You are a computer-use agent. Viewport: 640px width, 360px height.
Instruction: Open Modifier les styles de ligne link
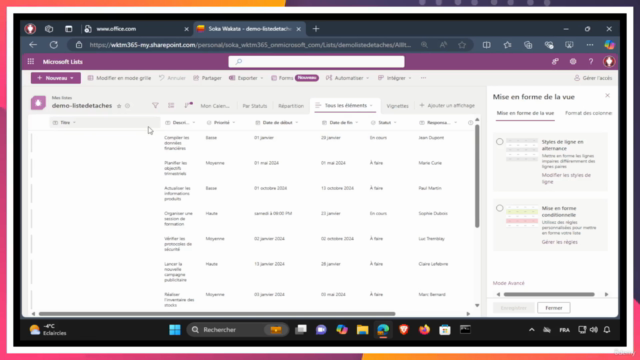pos(566,178)
